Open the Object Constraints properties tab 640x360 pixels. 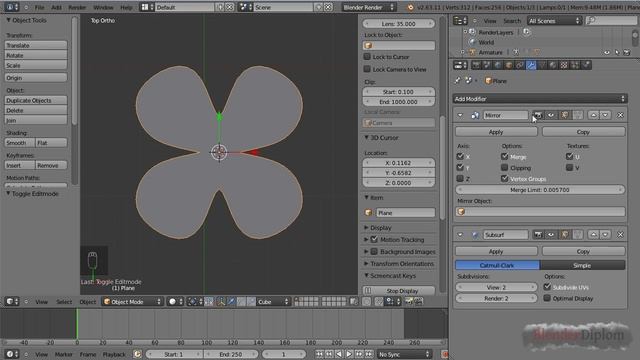[x=520, y=65]
